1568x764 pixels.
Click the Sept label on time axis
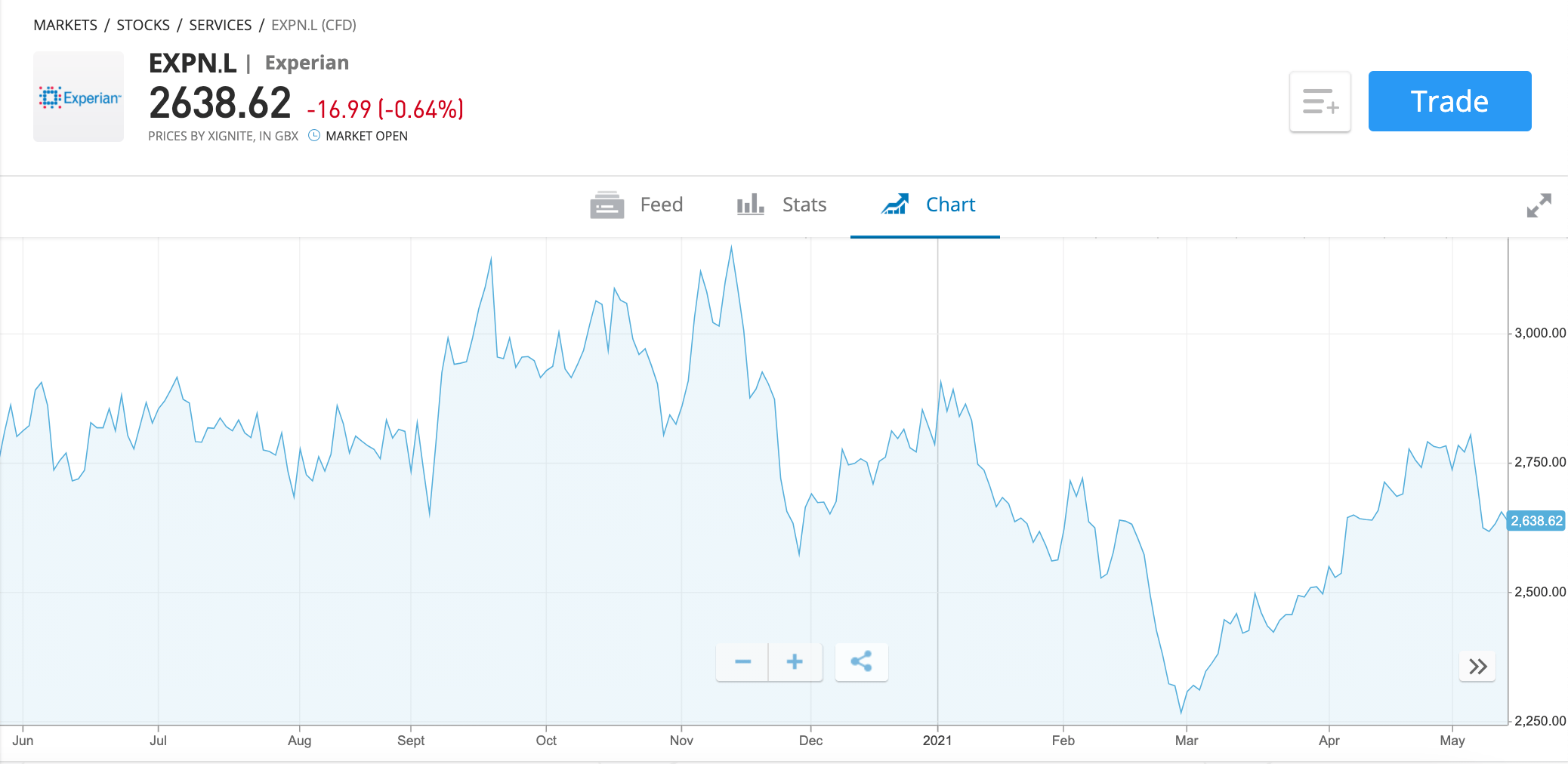point(411,741)
